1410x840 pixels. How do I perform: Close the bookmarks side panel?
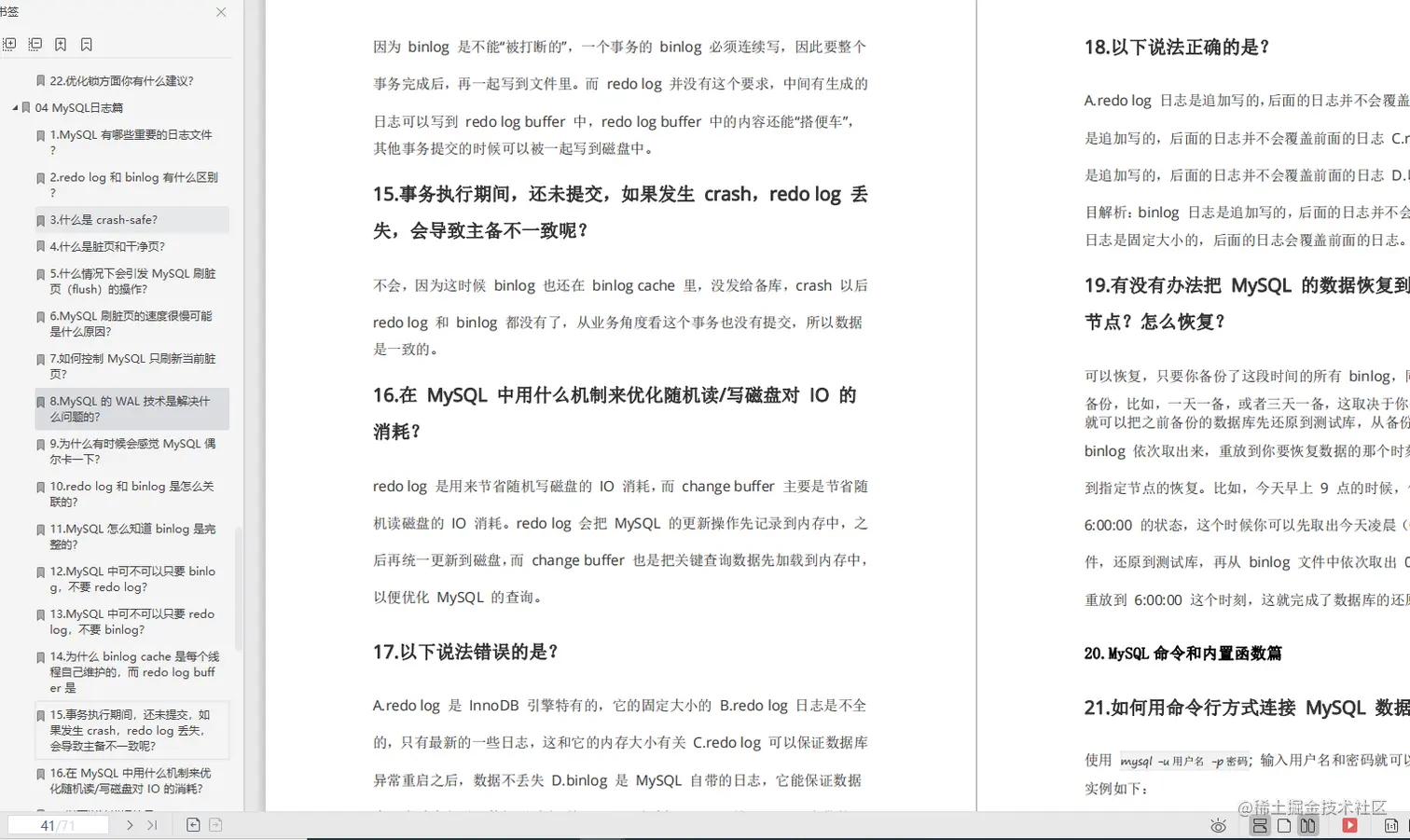(x=221, y=12)
